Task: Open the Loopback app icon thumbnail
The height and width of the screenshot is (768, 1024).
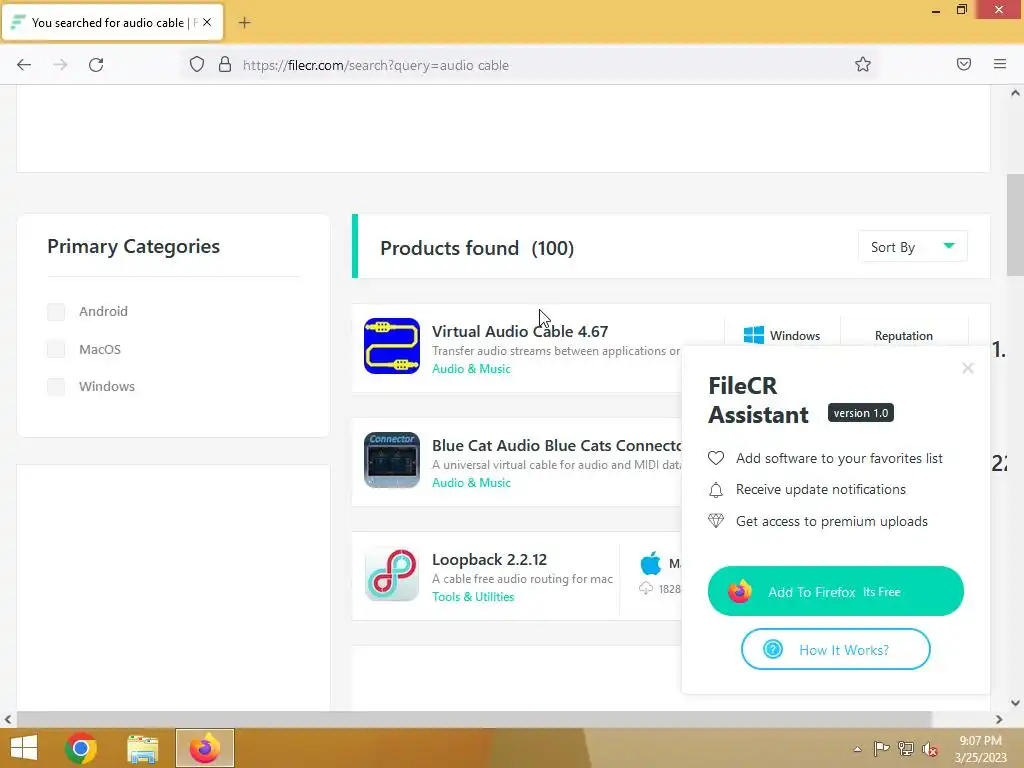Action: 392,574
